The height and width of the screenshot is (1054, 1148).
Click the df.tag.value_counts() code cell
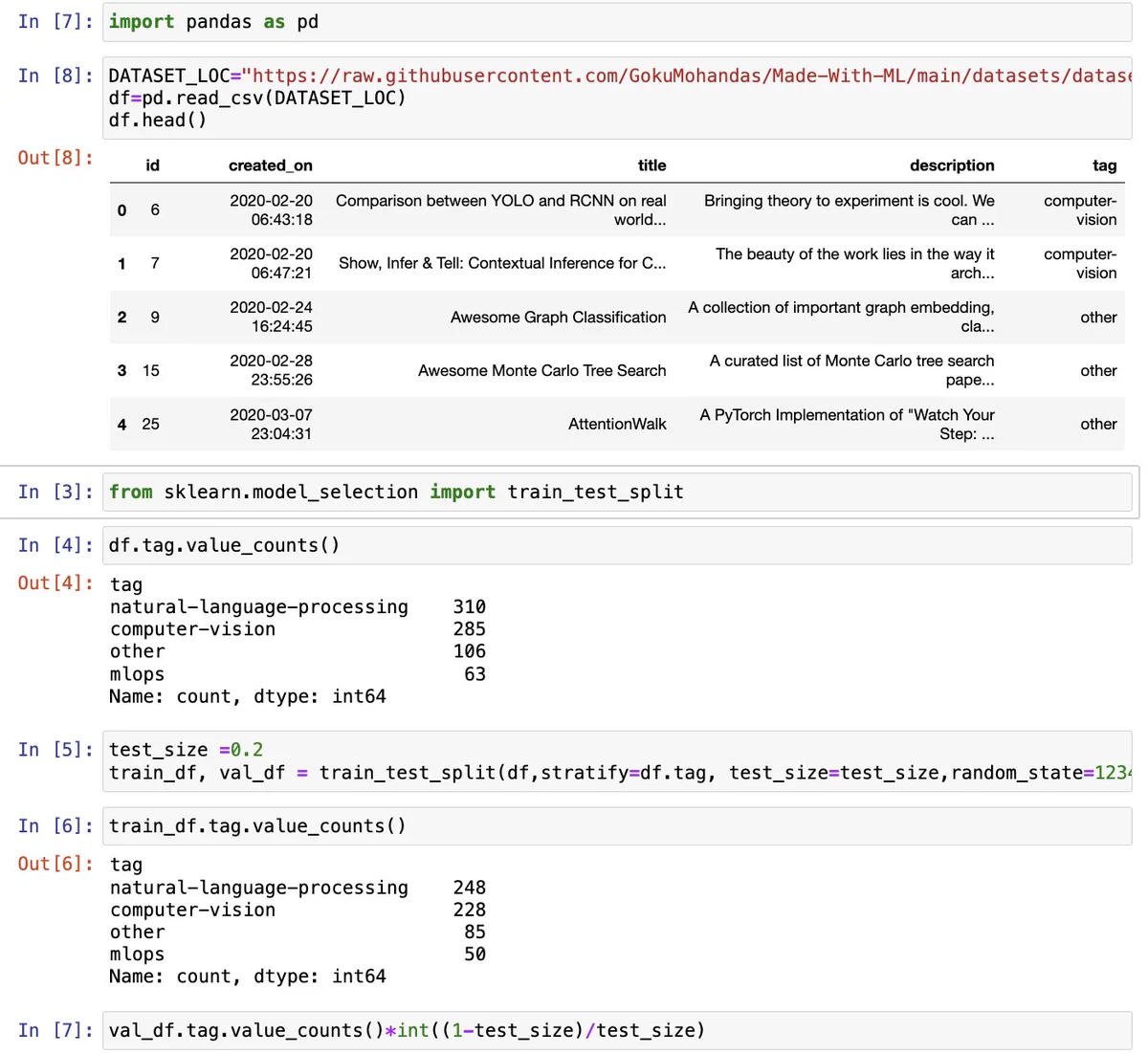[617, 545]
